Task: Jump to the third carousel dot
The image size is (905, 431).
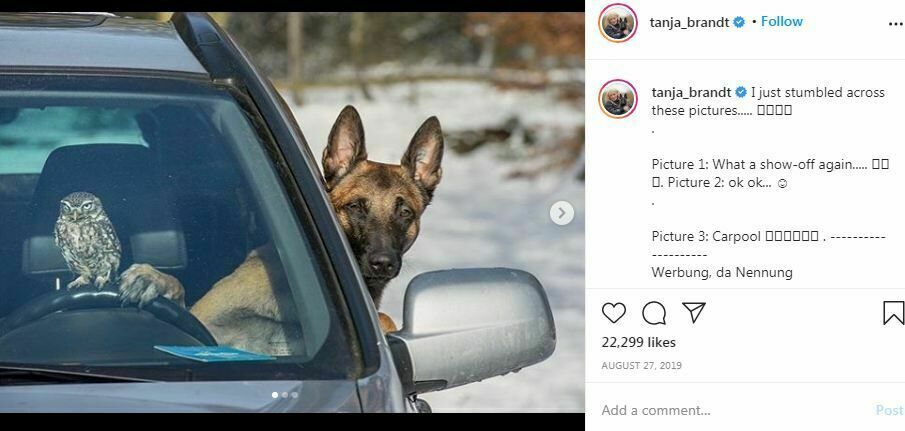Action: tap(294, 395)
